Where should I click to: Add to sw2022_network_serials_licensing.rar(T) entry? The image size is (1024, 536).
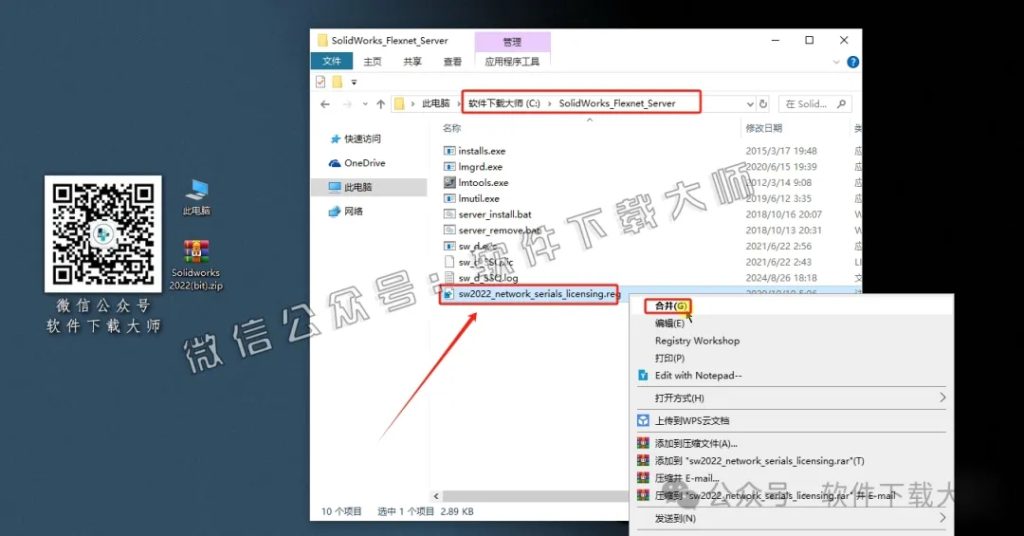point(759,461)
